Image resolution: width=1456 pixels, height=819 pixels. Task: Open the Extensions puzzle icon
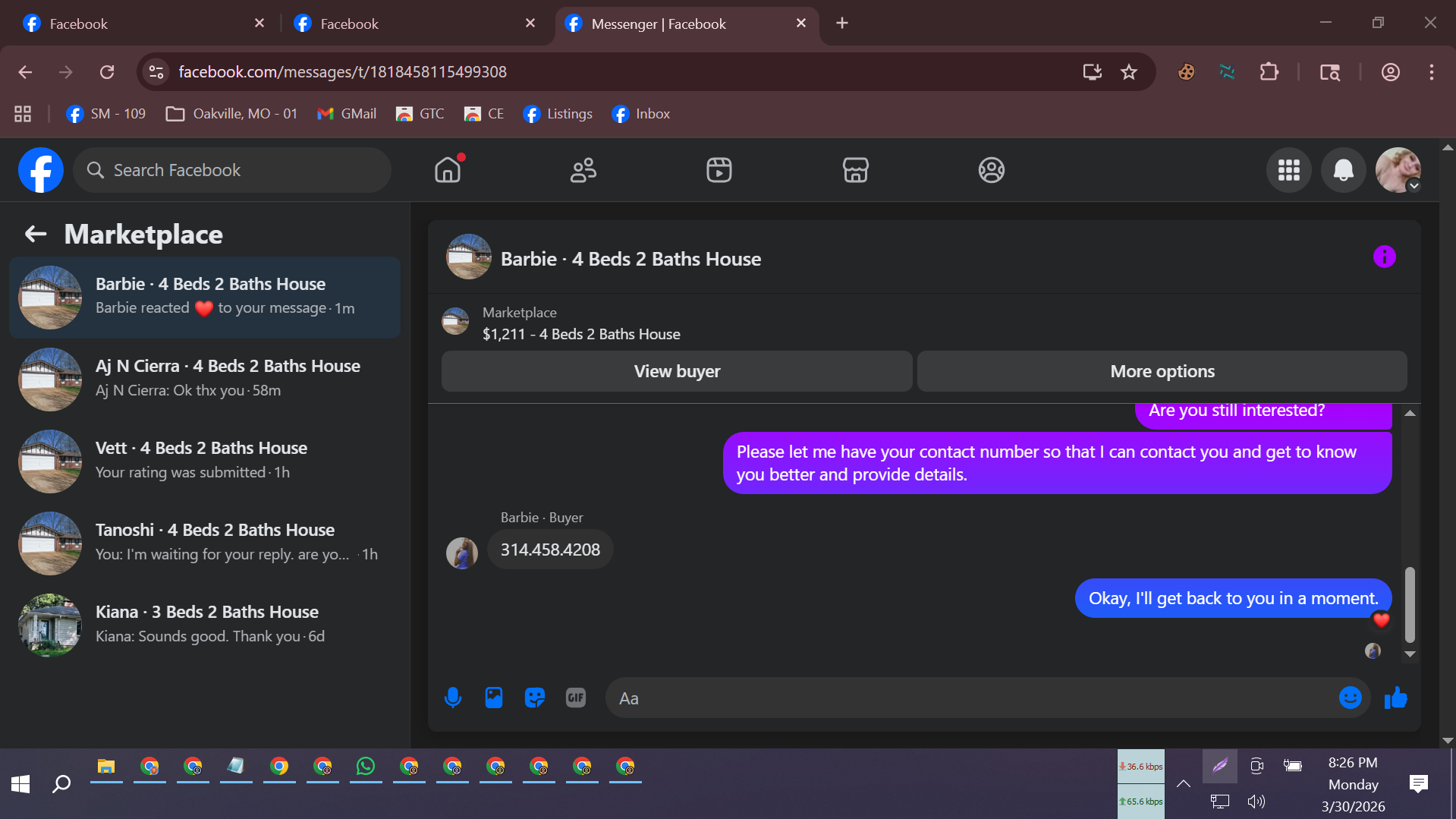tap(1269, 72)
